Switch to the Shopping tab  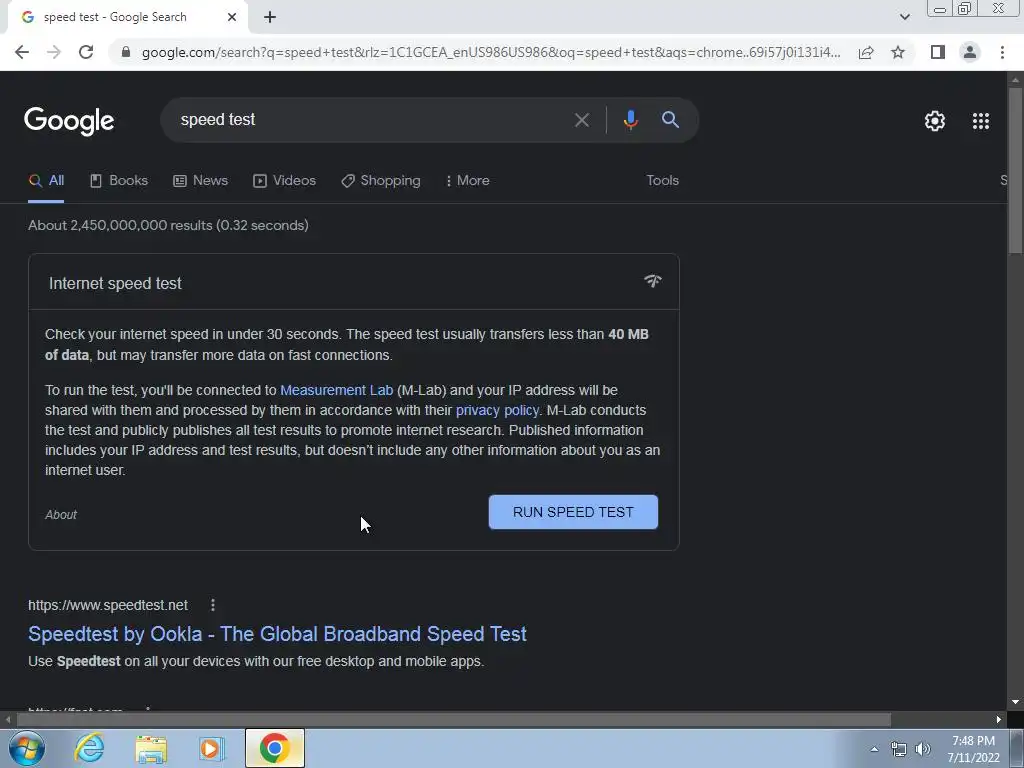point(381,181)
